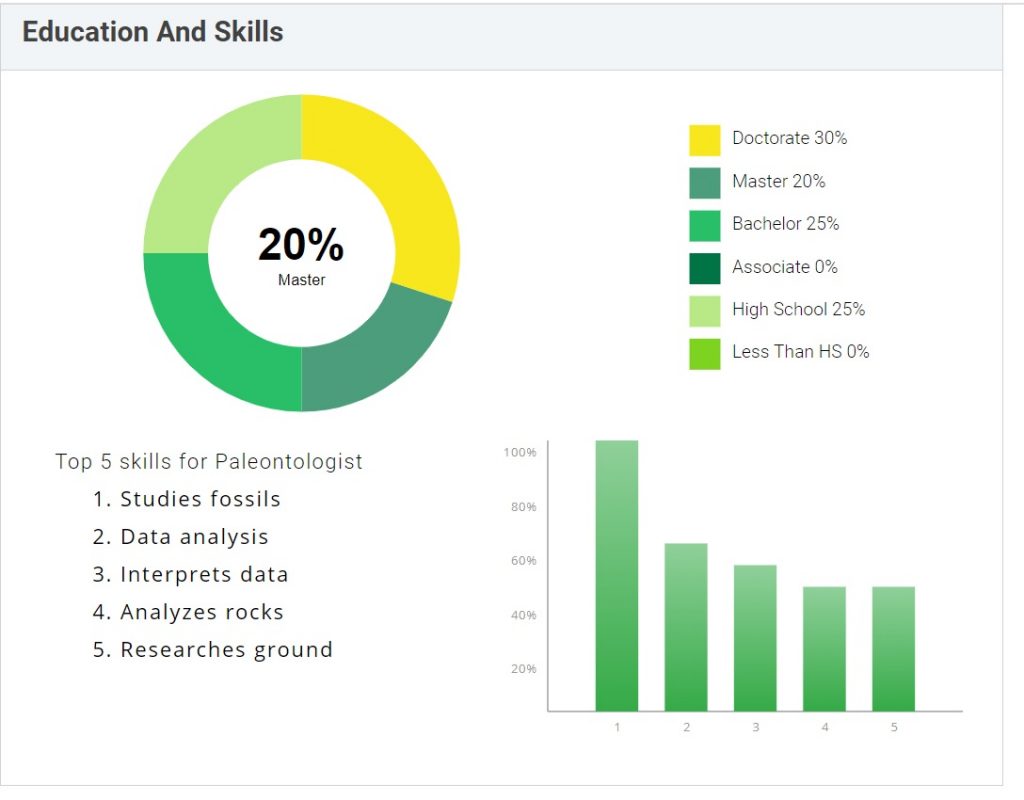The width and height of the screenshot is (1024, 800).
Task: Select the 'Less Than HS 0%' legend label
Action: [801, 351]
